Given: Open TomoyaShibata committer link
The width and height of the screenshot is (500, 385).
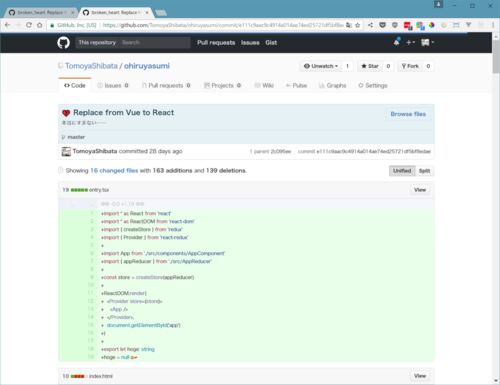Looking at the screenshot, I should point(95,151).
